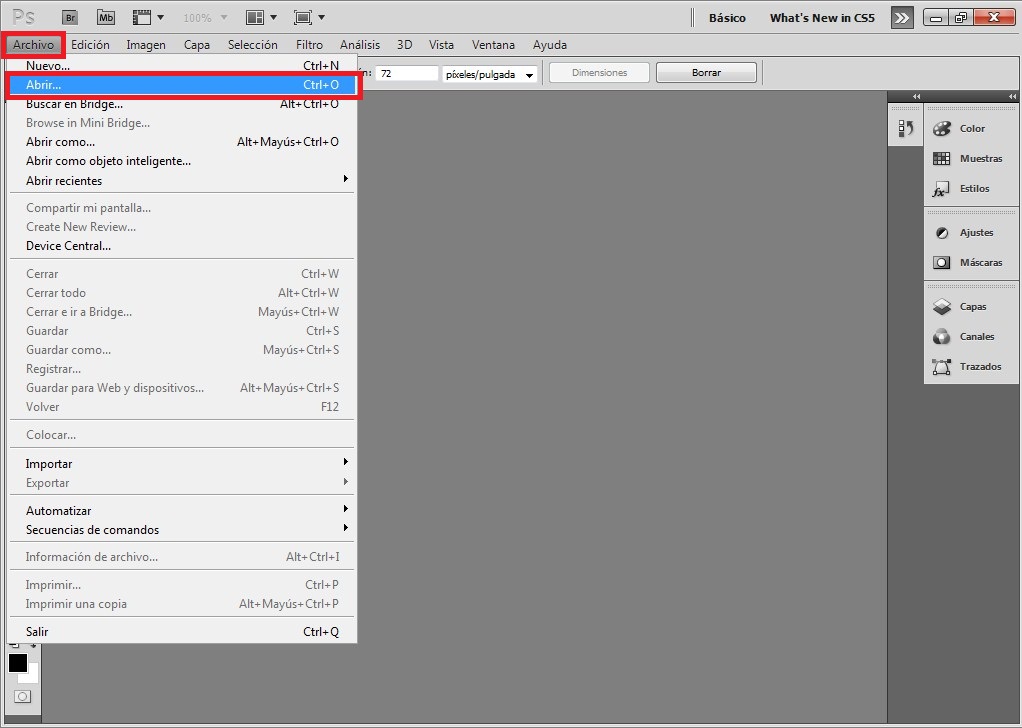
Task: Open Mini Bridge with the Mb icon
Action: point(106,18)
